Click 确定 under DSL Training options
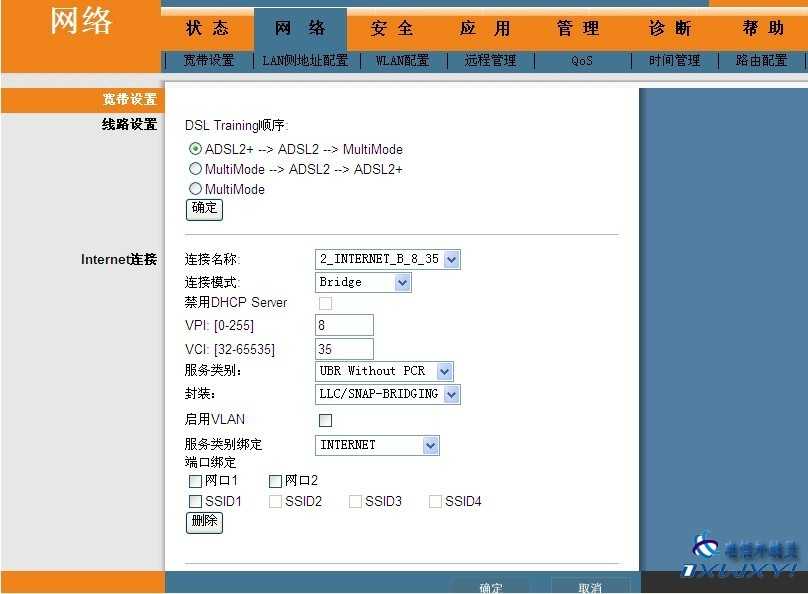Screen dimensions: 808x594 (204, 209)
